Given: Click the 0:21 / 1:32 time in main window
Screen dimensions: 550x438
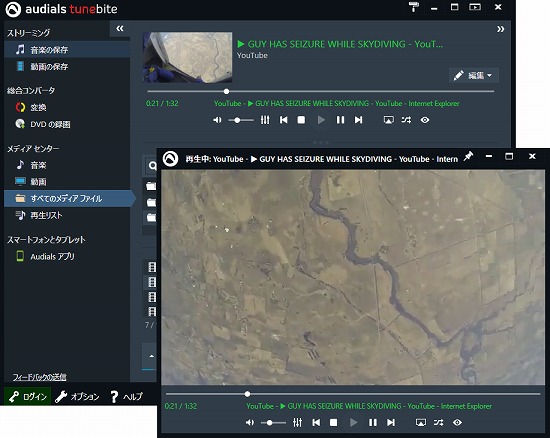Looking at the screenshot, I should pos(162,103).
